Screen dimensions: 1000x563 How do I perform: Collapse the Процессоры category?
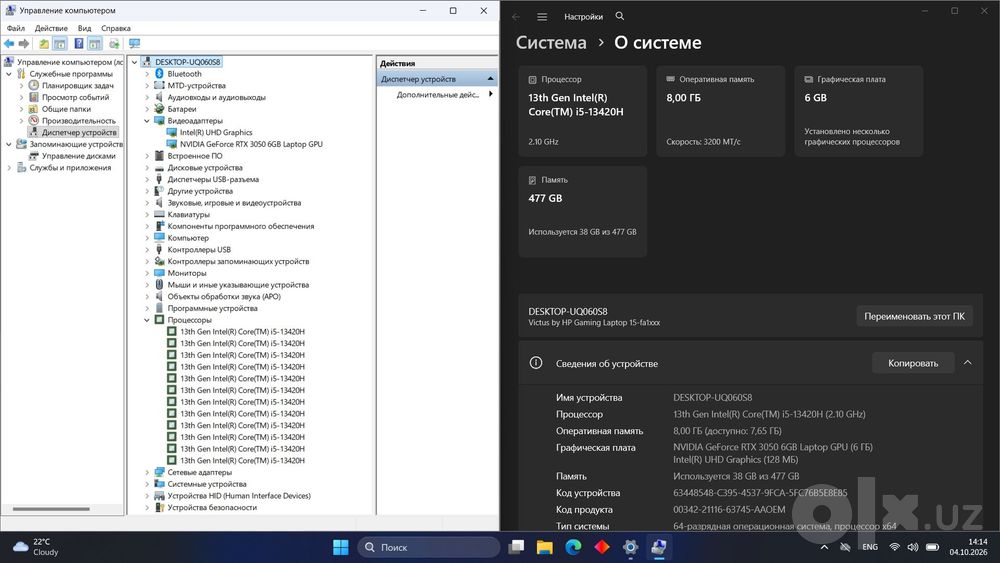[147, 320]
